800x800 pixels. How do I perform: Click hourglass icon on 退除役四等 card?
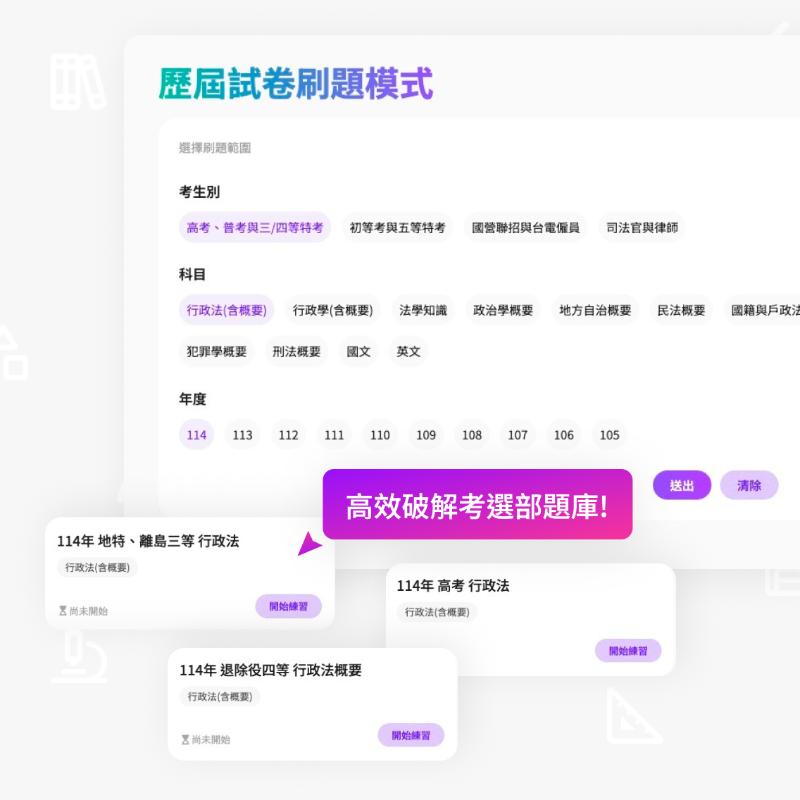tap(185, 740)
